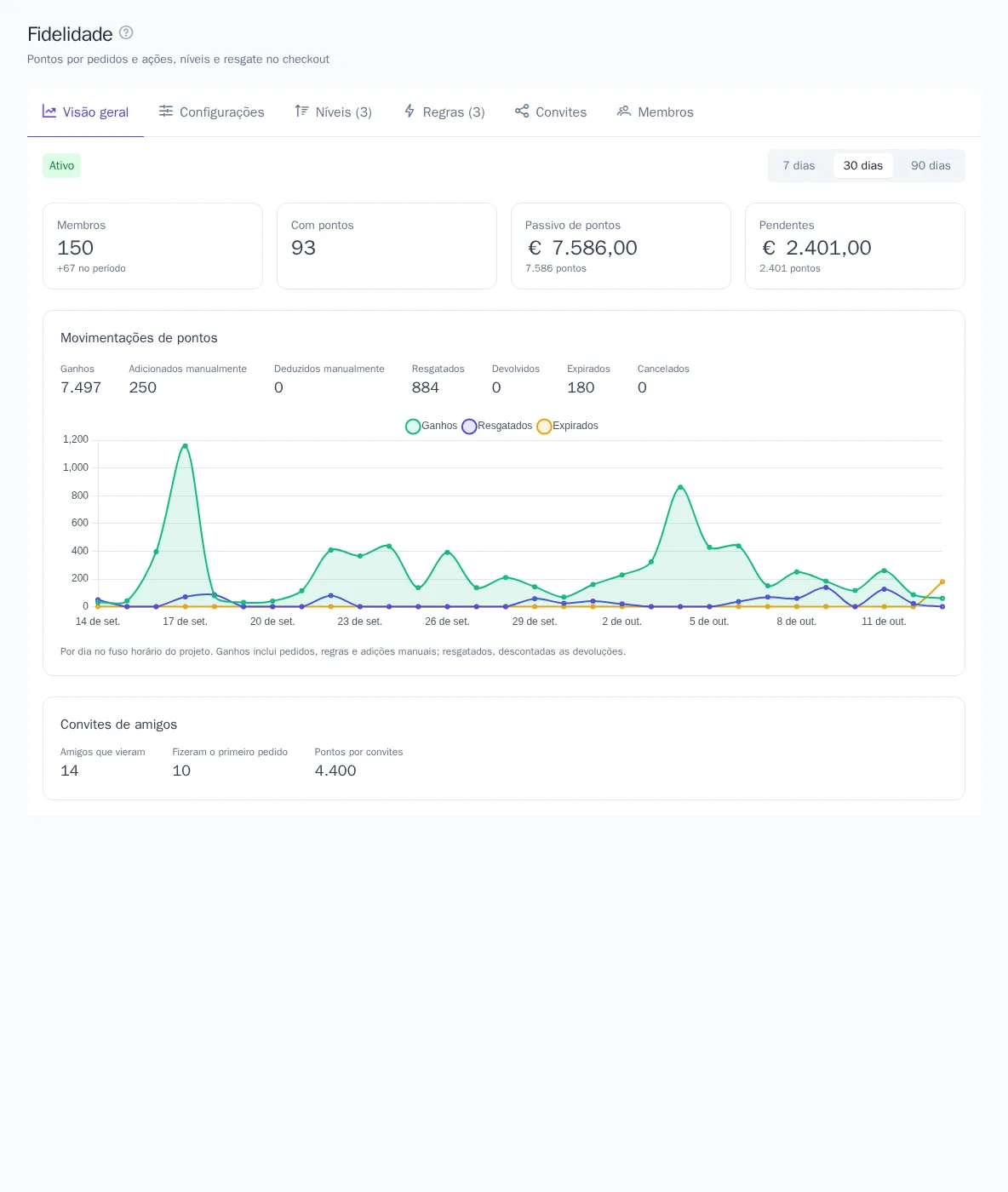1008x1192 pixels.
Task: Click the sort icon beside Níveis (3)
Action: point(301,111)
